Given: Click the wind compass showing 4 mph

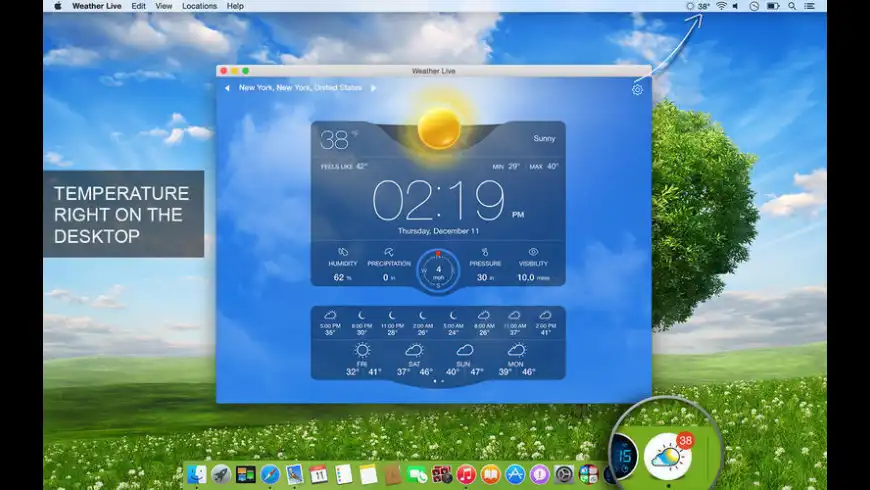Looking at the screenshot, I should 438,271.
